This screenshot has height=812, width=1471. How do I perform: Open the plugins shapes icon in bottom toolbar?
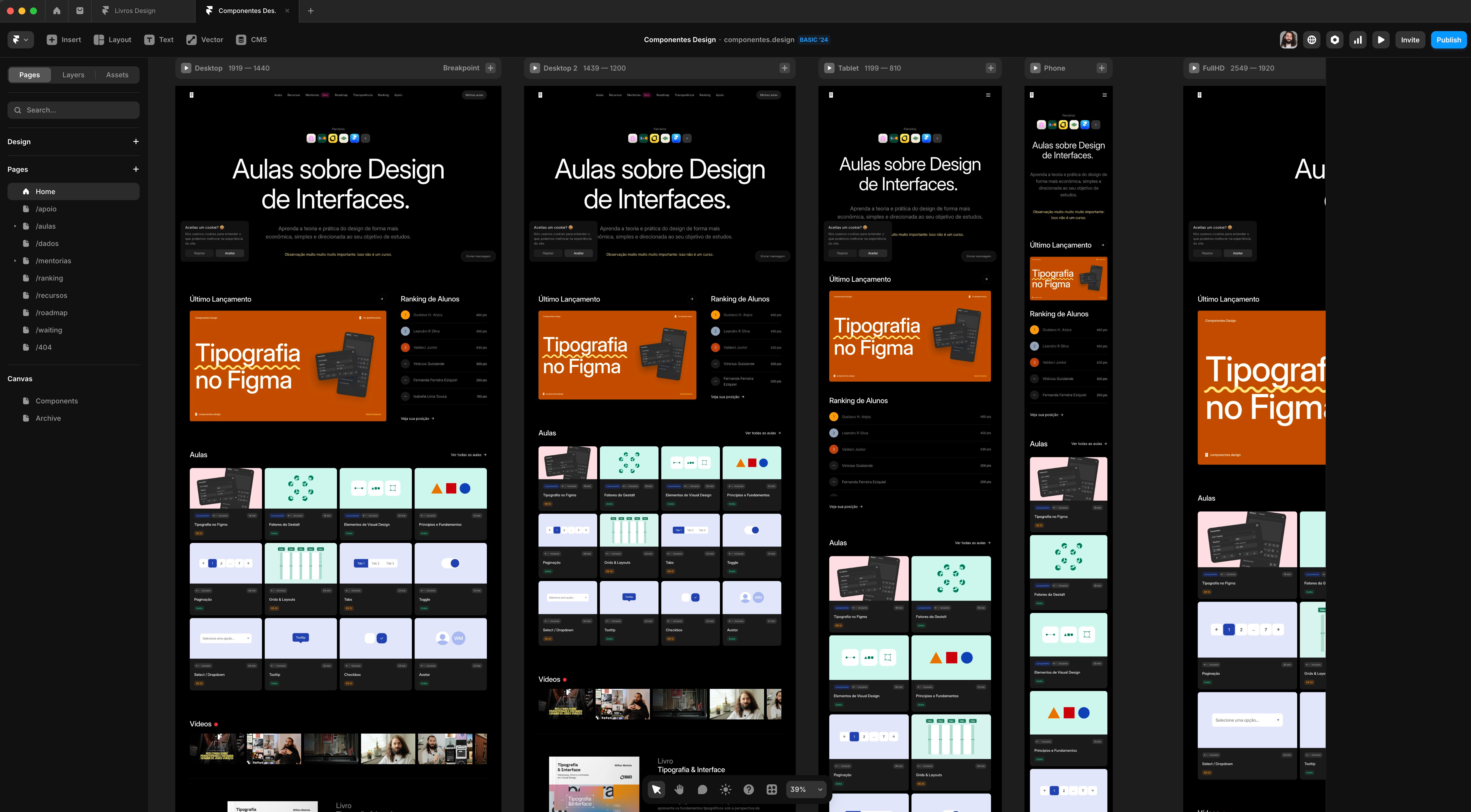[772, 789]
